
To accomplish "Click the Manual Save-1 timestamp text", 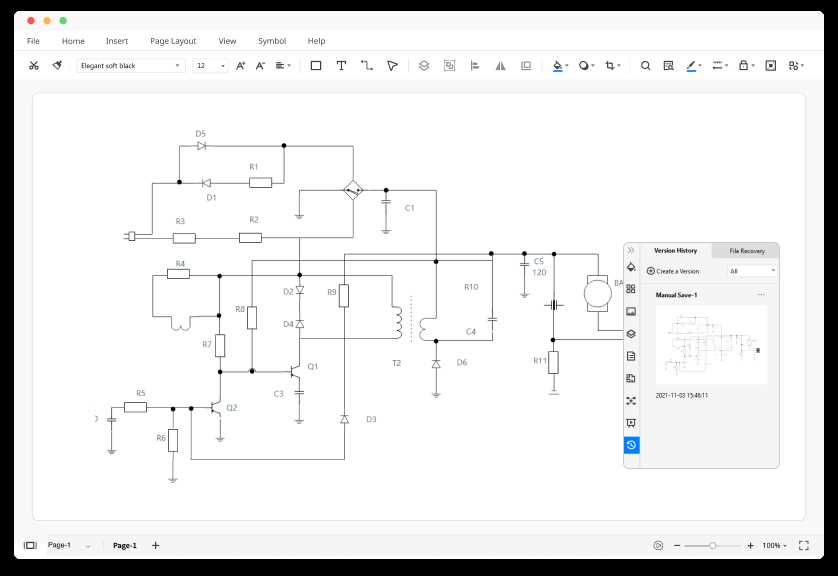I will coord(682,395).
